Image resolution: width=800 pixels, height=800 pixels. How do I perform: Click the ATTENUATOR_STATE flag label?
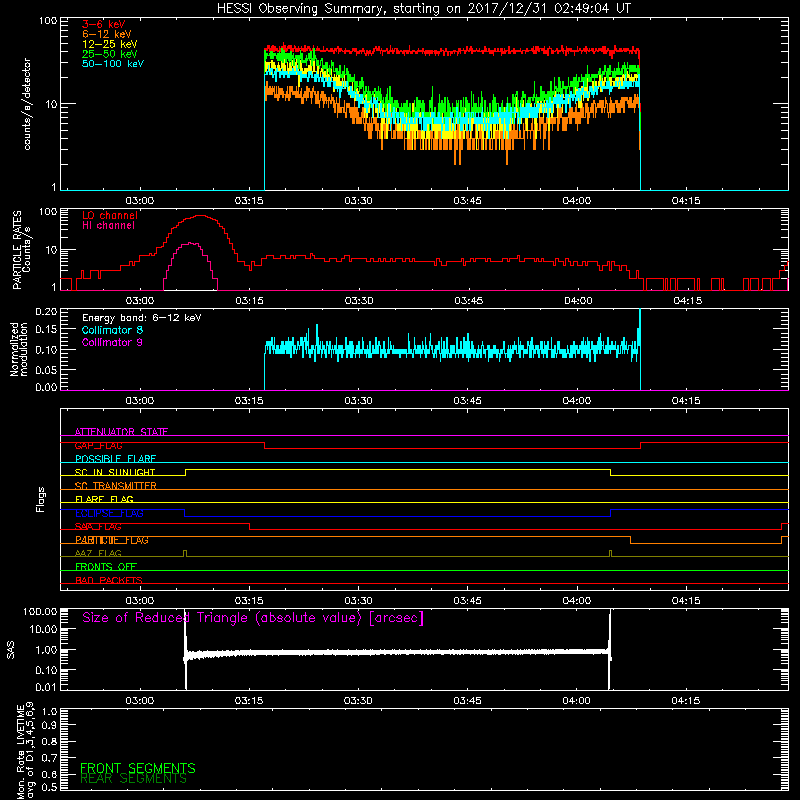point(121,432)
